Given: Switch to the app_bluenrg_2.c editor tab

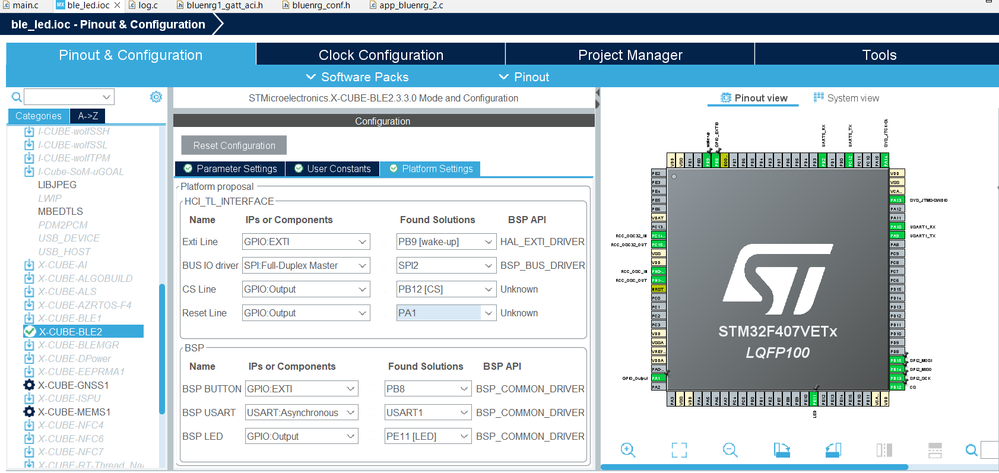Looking at the screenshot, I should [x=405, y=6].
